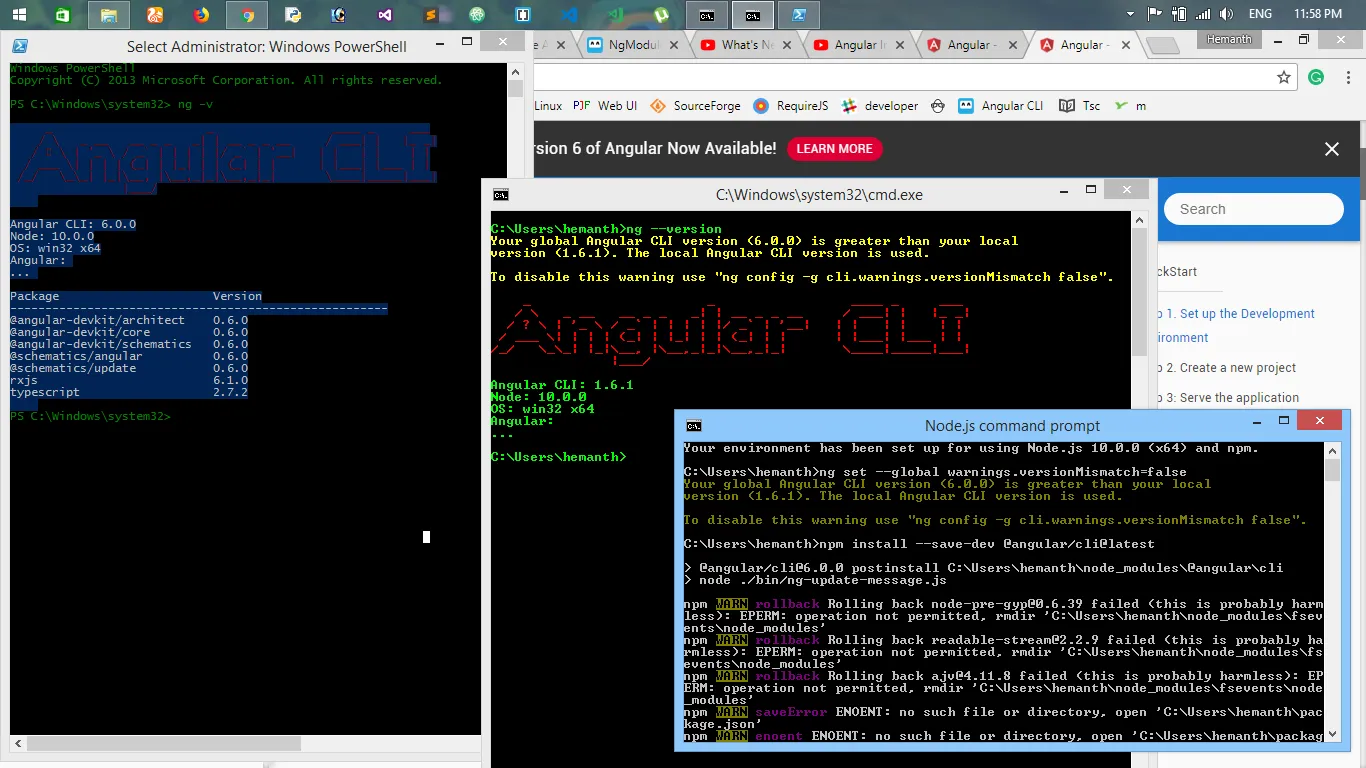Image resolution: width=1366 pixels, height=768 pixels.
Task: Close the NgModul tab
Action: [x=673, y=45]
